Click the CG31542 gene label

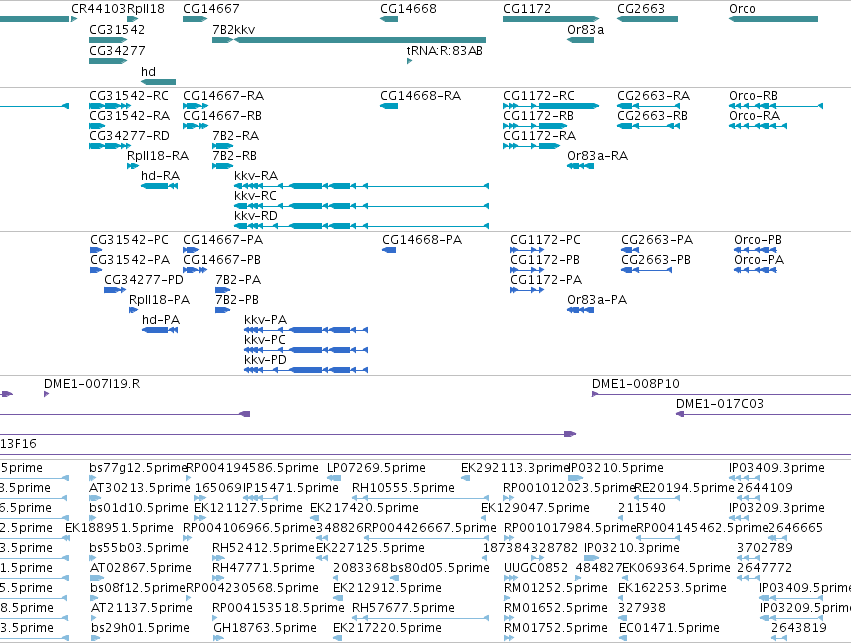coord(117,29)
